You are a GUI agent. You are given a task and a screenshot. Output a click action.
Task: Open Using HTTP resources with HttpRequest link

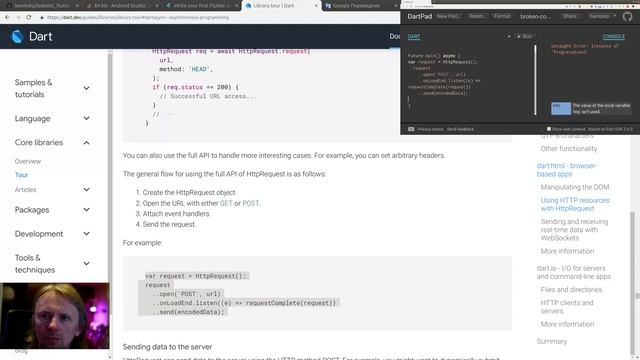coord(575,204)
